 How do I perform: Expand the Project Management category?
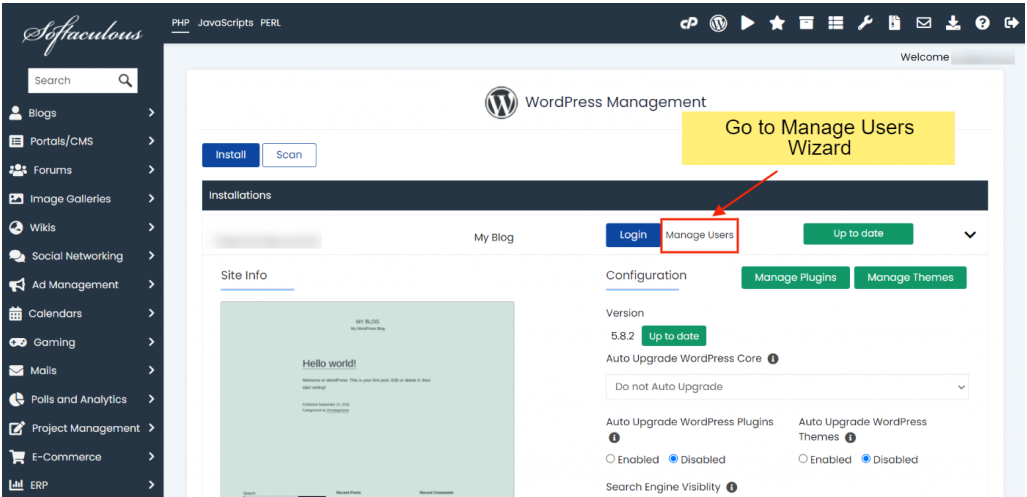coord(151,428)
